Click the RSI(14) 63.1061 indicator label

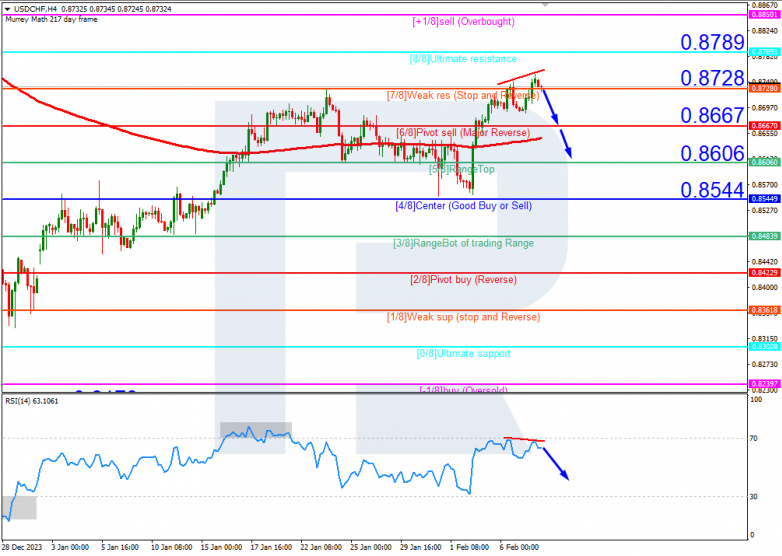point(31,401)
